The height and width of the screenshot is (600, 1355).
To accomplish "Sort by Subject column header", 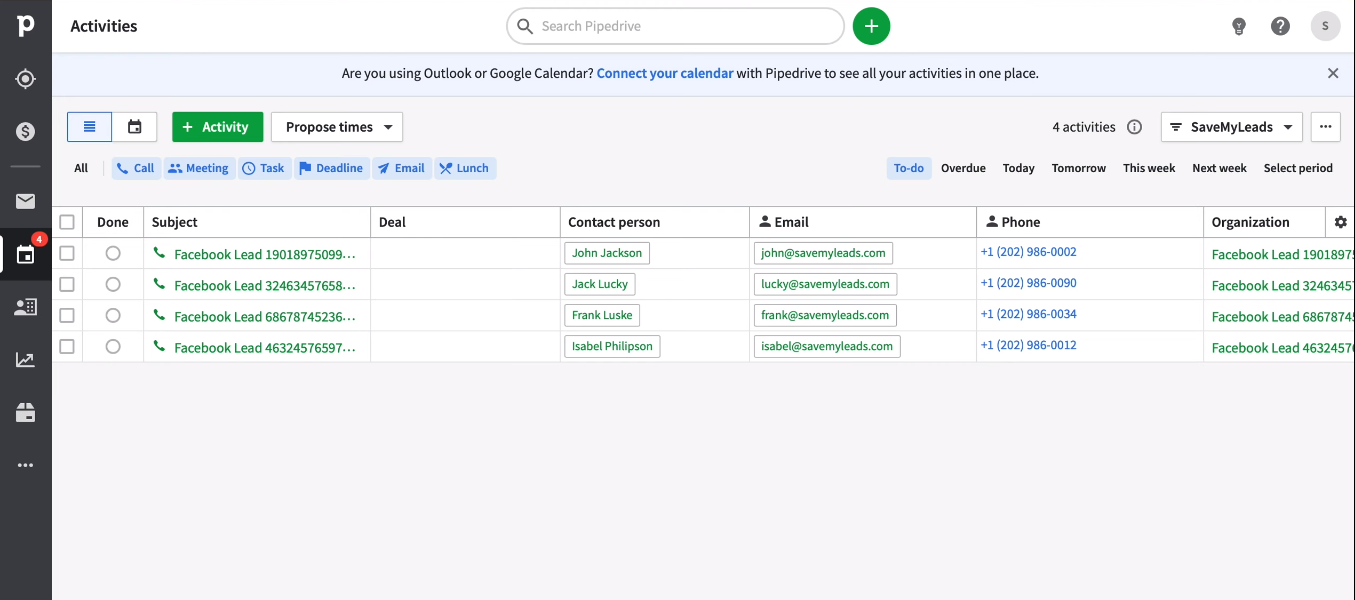I will 175,222.
